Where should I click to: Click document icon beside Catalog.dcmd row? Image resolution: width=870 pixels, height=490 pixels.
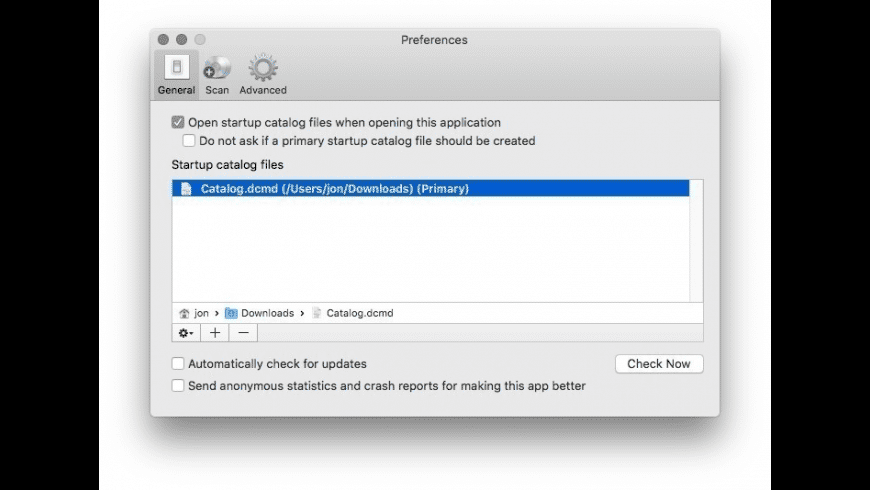pyautogui.click(x=186, y=189)
